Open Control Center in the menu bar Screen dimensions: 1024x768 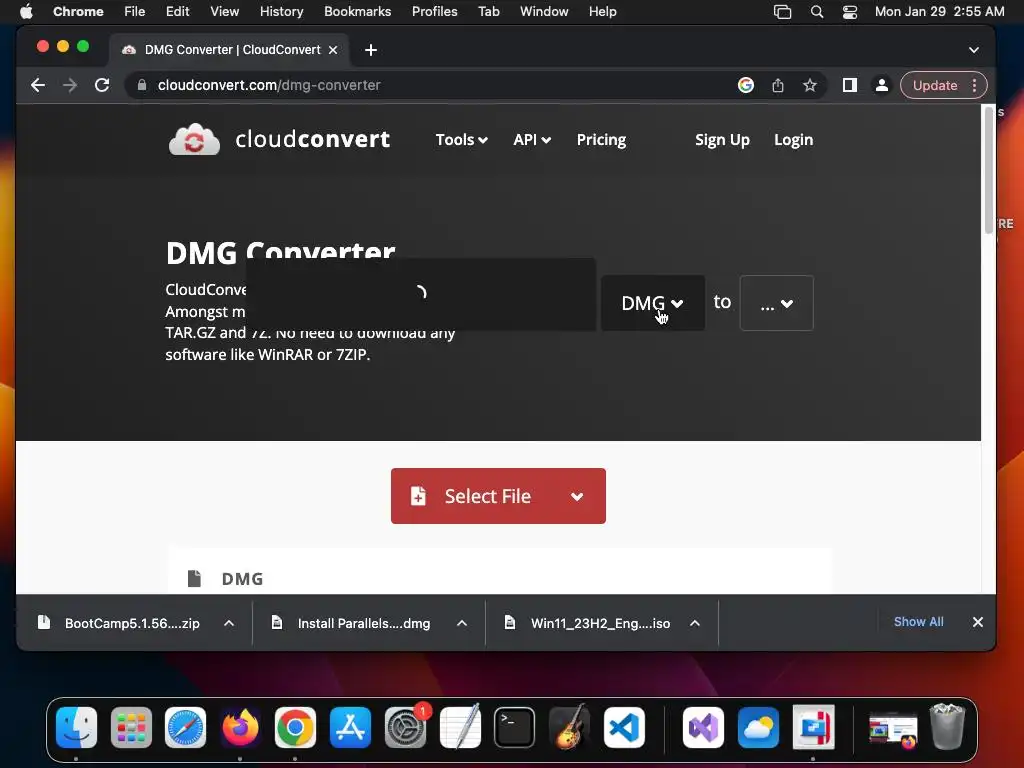pos(850,12)
